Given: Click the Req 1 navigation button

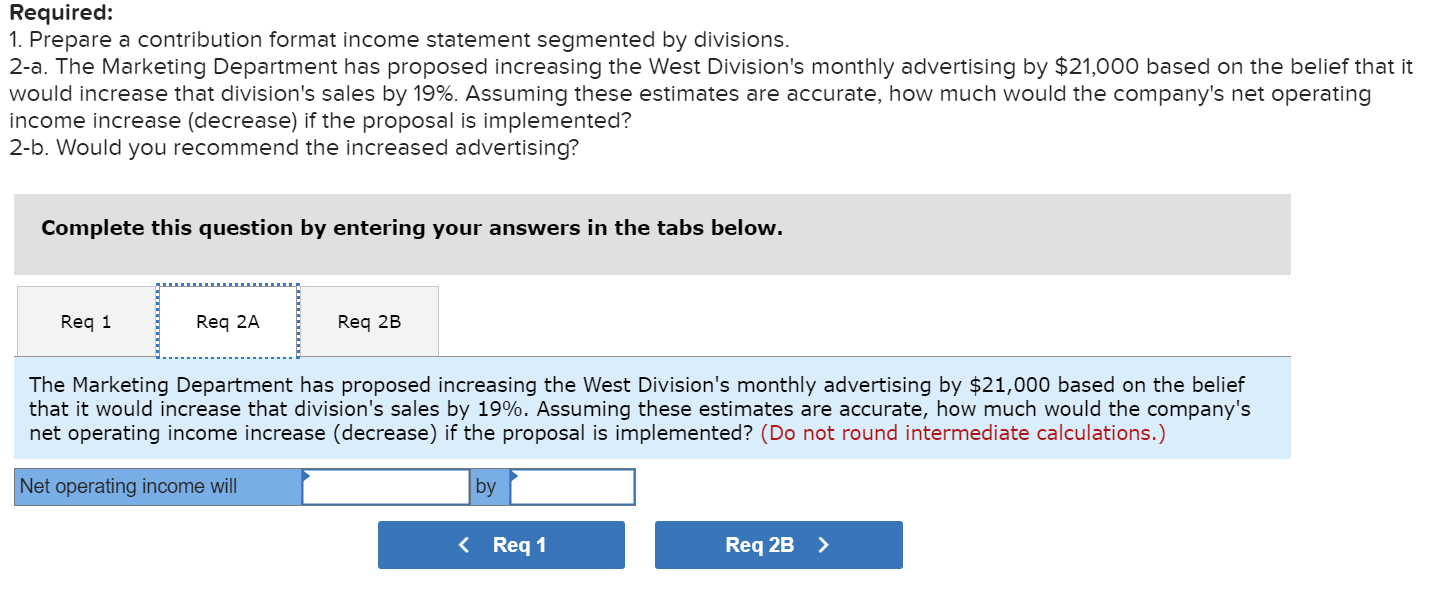Looking at the screenshot, I should 501,544.
